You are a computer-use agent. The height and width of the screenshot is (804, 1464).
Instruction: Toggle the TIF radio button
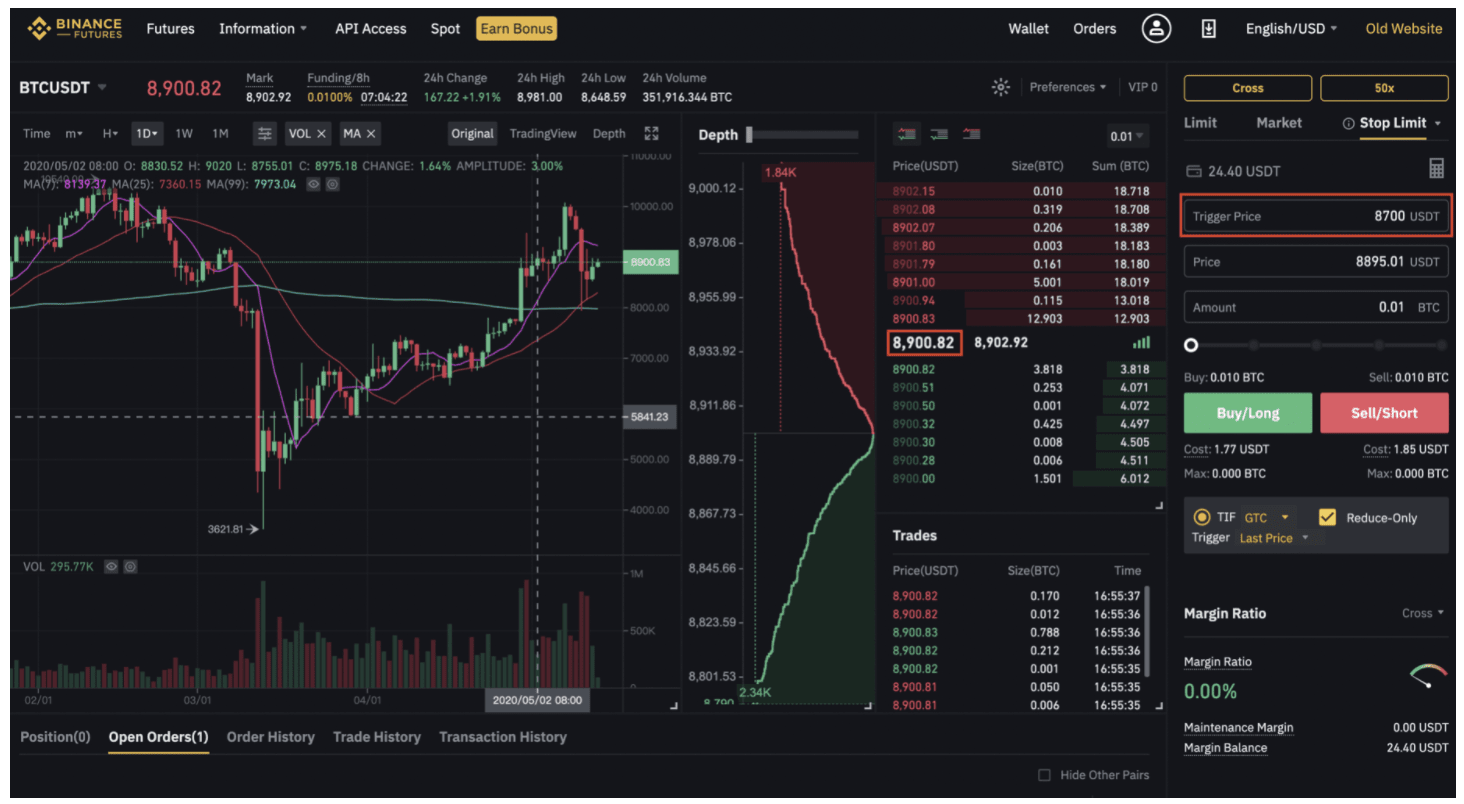point(1202,517)
